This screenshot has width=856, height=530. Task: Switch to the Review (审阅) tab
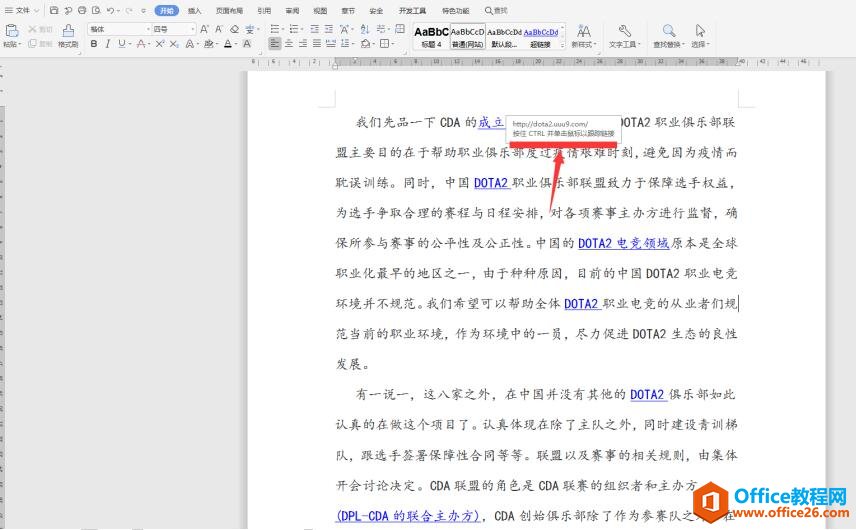tap(292, 10)
